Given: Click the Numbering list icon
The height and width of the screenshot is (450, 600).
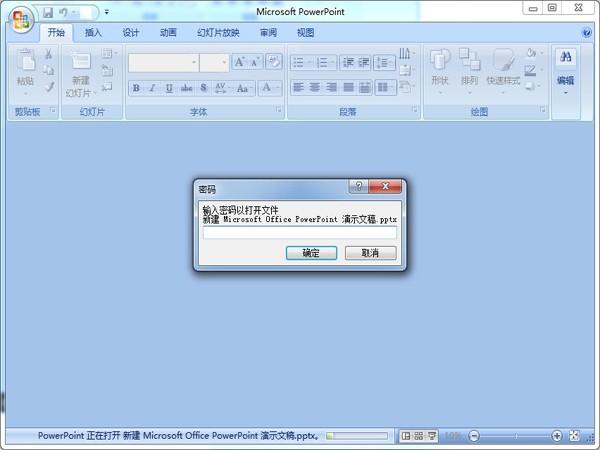Looking at the screenshot, I should (x=323, y=62).
